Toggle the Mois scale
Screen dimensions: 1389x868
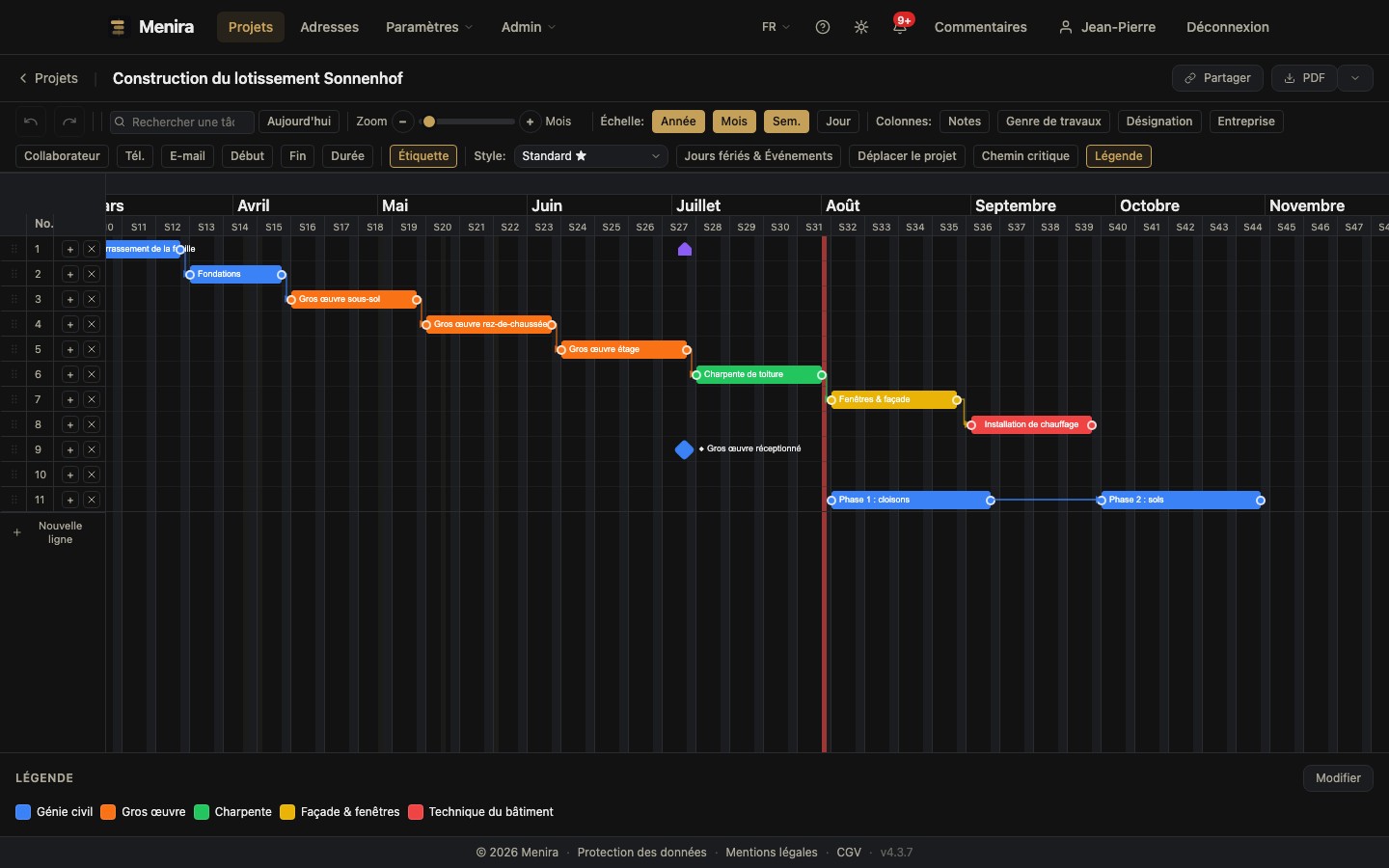[x=734, y=122]
